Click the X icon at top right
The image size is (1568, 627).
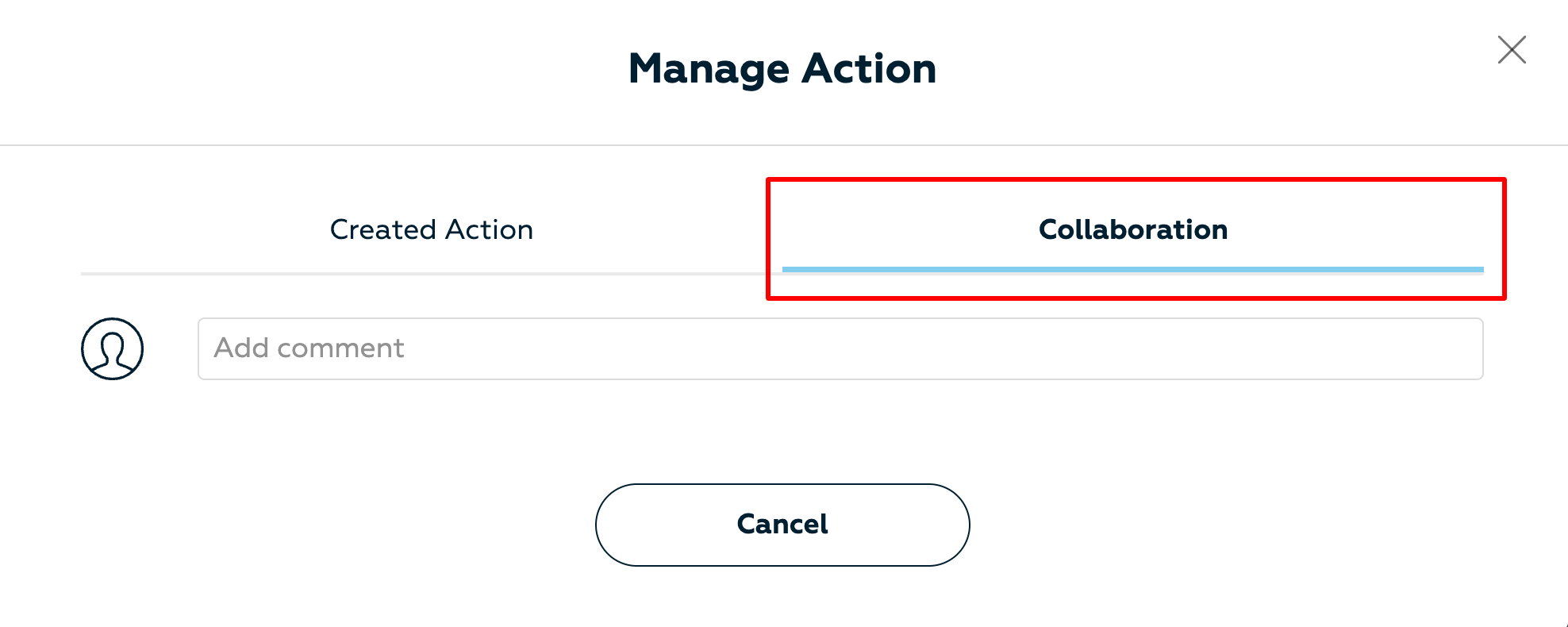coord(1512,50)
